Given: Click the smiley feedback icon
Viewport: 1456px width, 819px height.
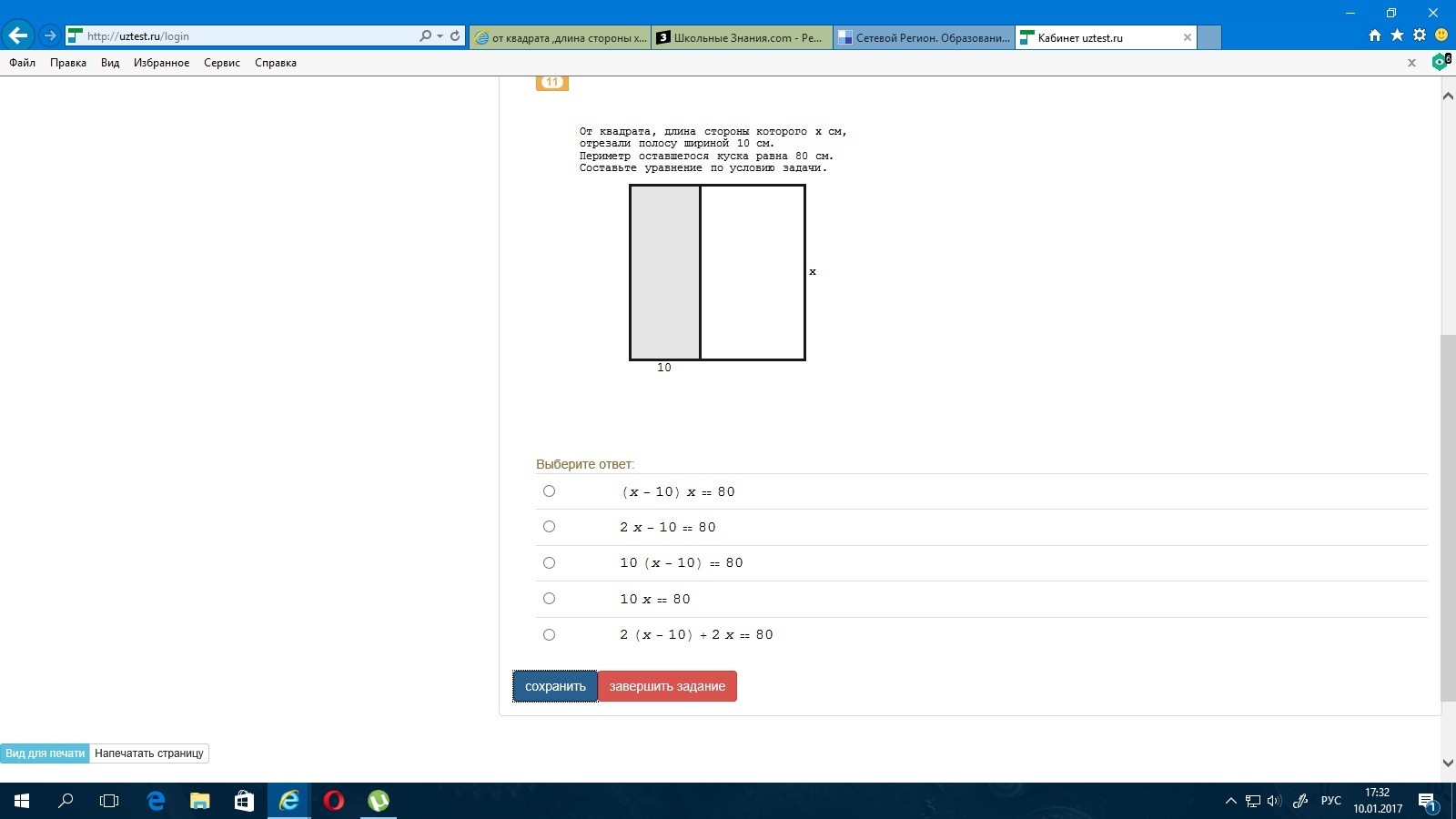Looking at the screenshot, I should [x=1439, y=35].
